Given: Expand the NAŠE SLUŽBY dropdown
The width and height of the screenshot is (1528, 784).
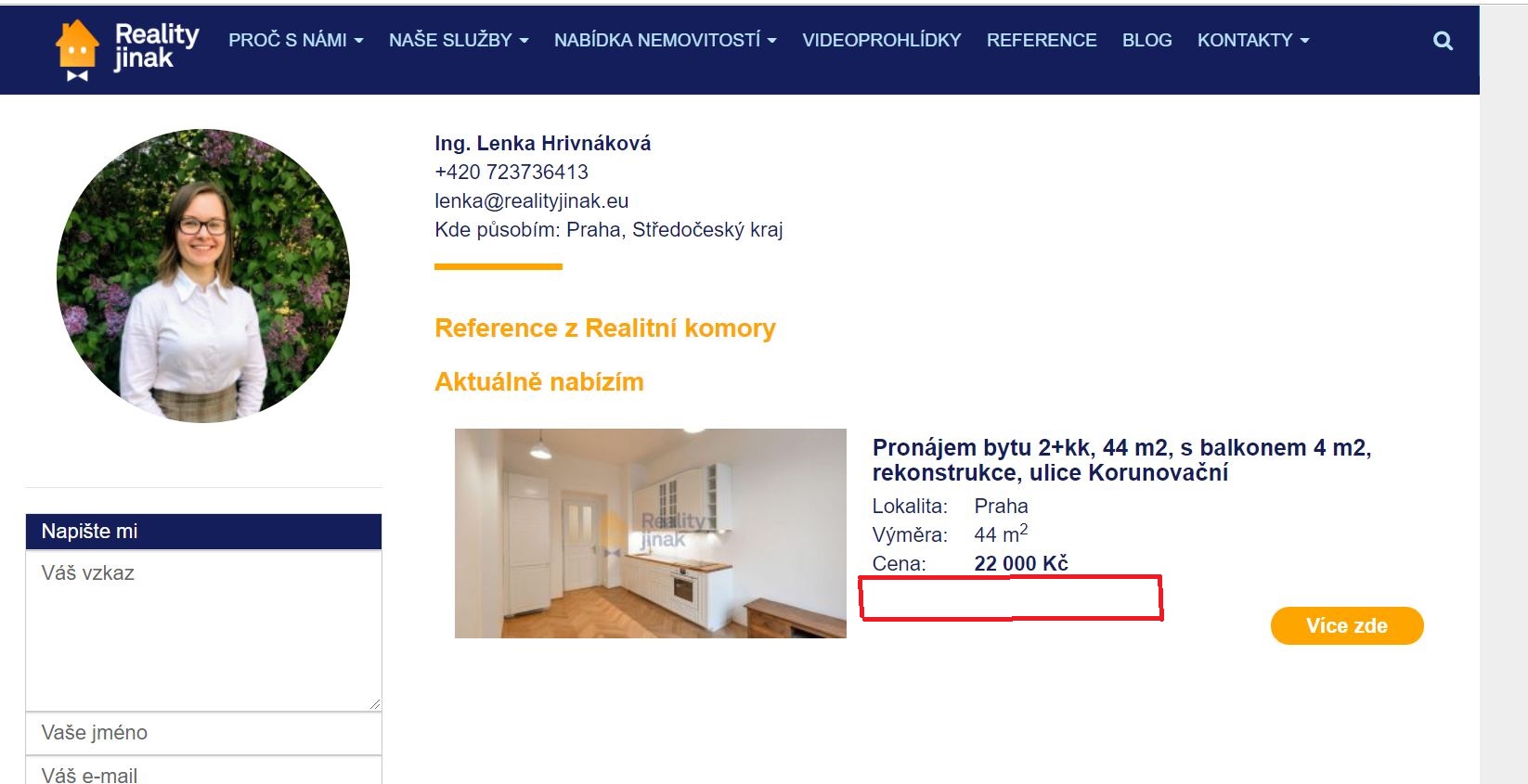Looking at the screenshot, I should 459,40.
